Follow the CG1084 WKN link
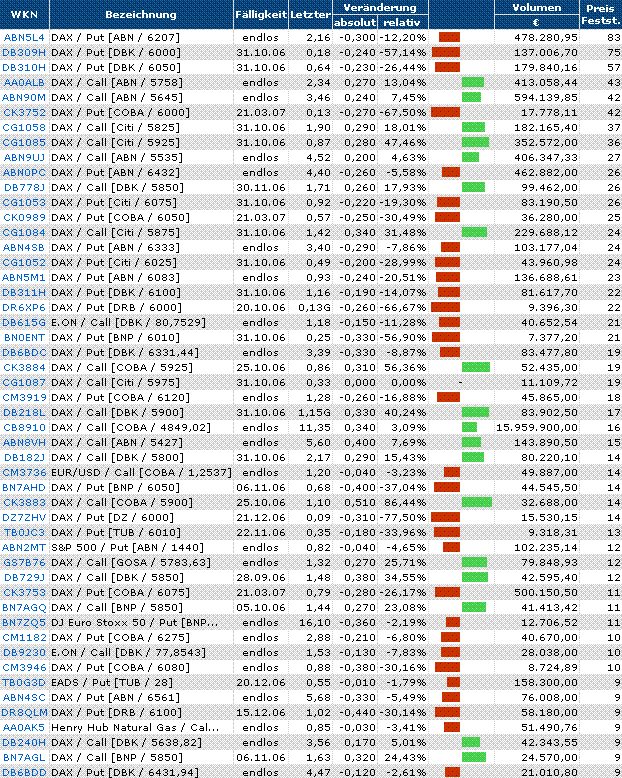The image size is (622, 778). tap(24, 233)
